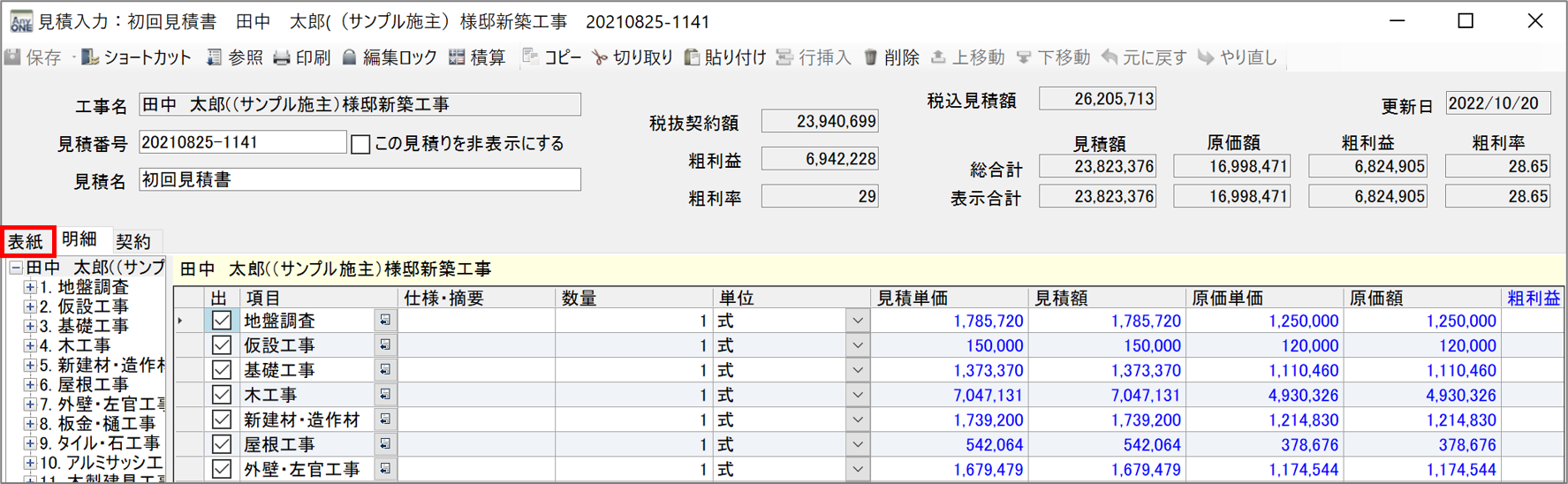Collapse the root 田中 太郎 tree node
The image size is (1568, 484).
click(16, 268)
